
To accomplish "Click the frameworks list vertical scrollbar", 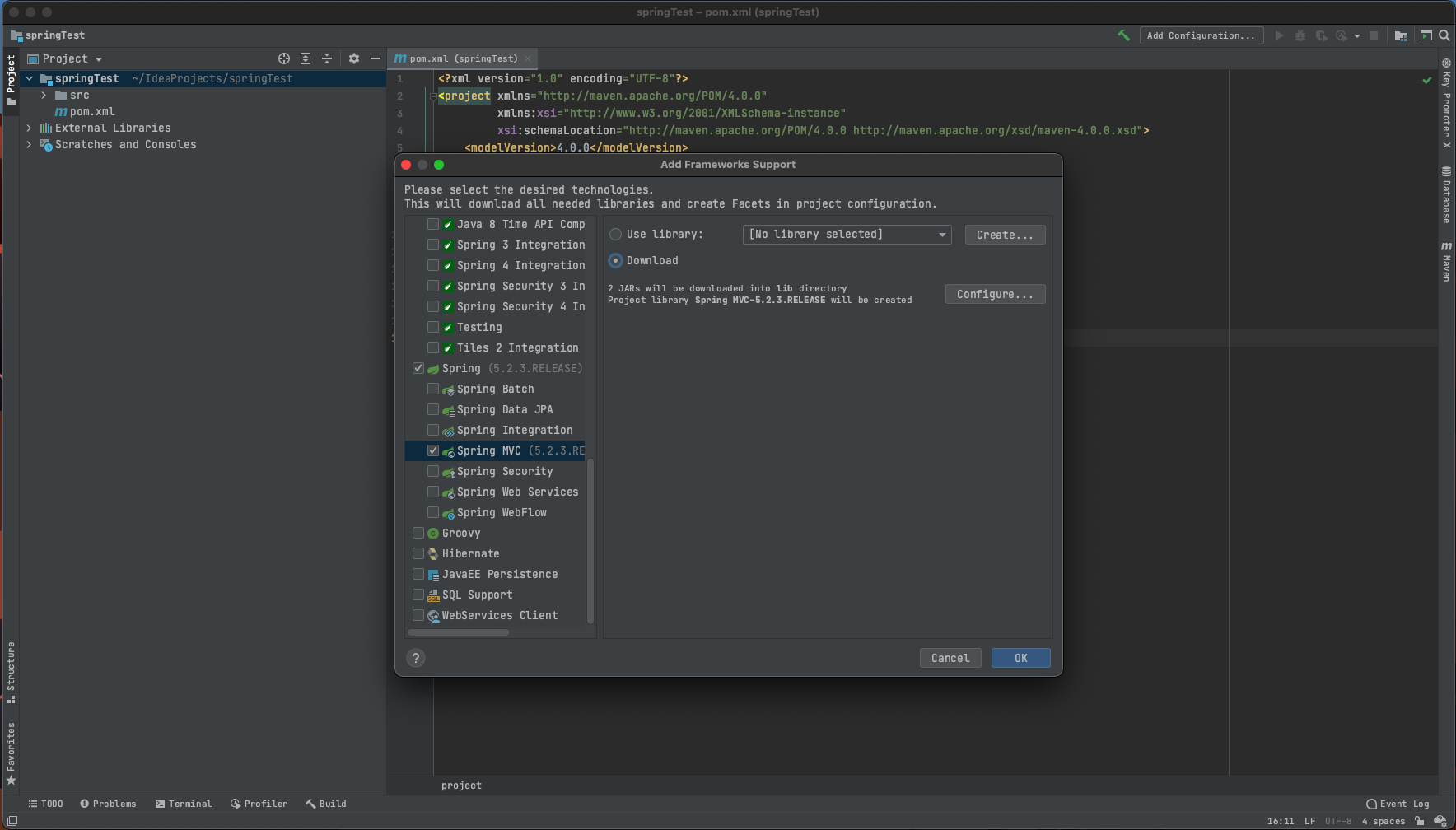I will (590, 540).
